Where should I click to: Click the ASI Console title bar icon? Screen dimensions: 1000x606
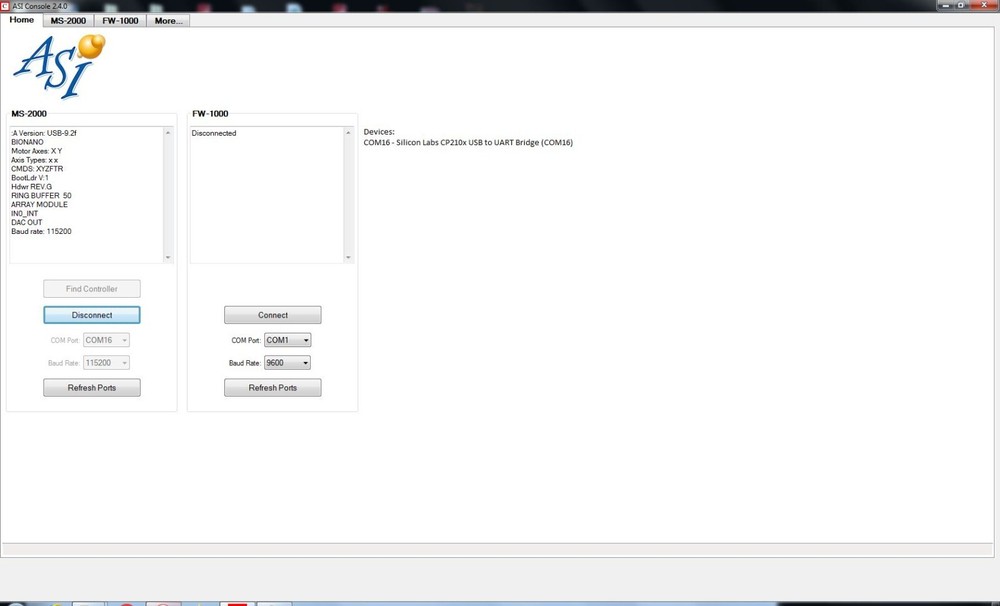[5, 5]
